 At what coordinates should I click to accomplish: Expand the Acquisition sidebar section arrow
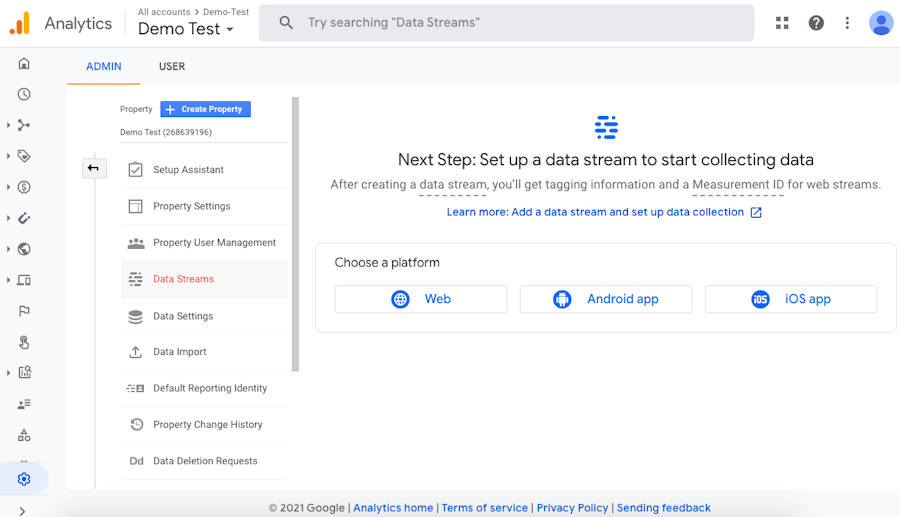tap(8, 125)
